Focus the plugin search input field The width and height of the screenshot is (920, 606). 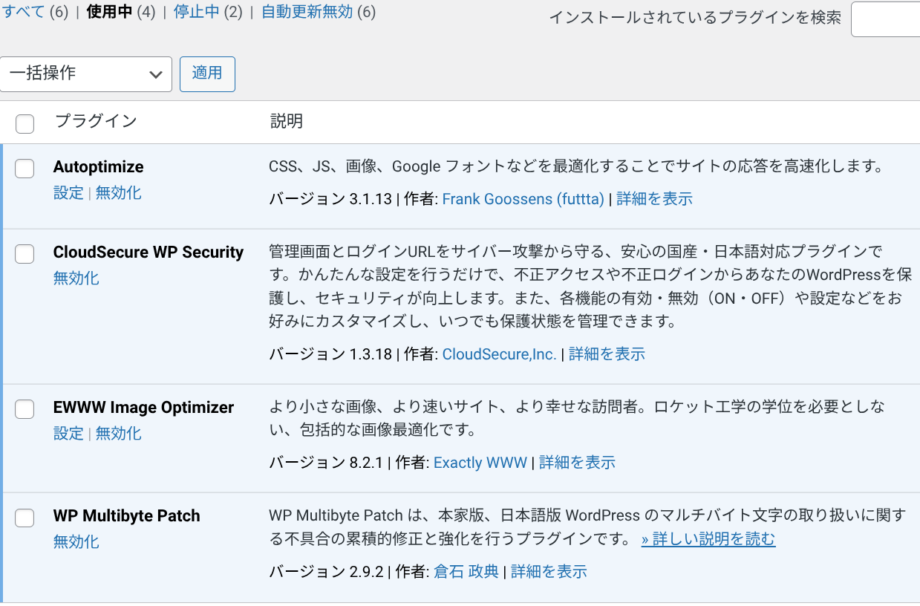point(884,18)
